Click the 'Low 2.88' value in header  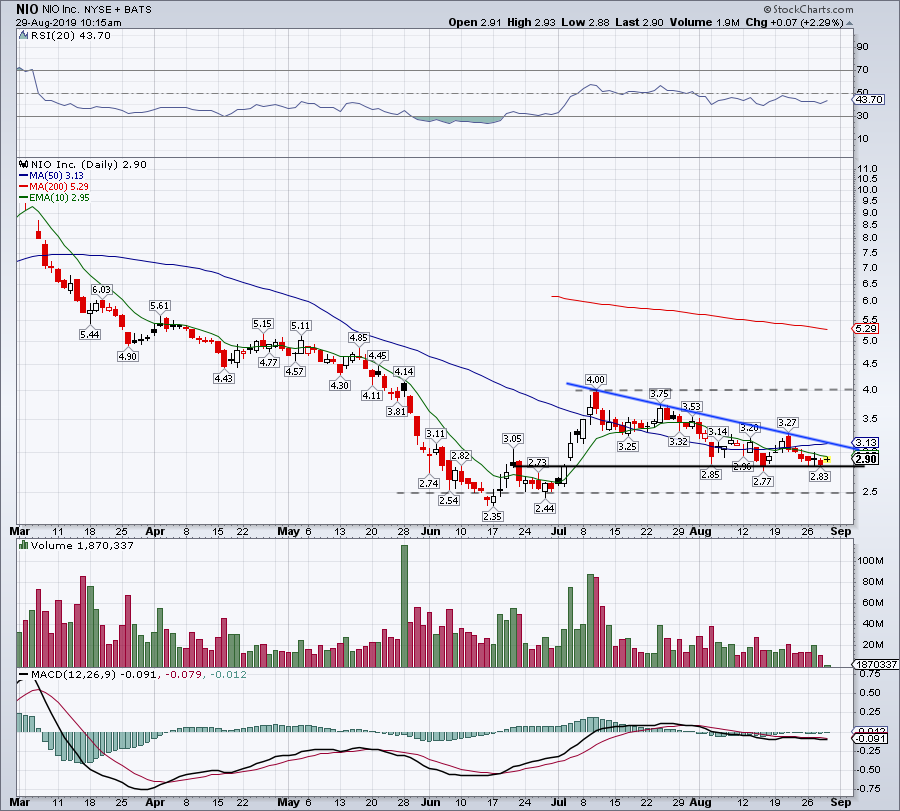pyautogui.click(x=585, y=22)
